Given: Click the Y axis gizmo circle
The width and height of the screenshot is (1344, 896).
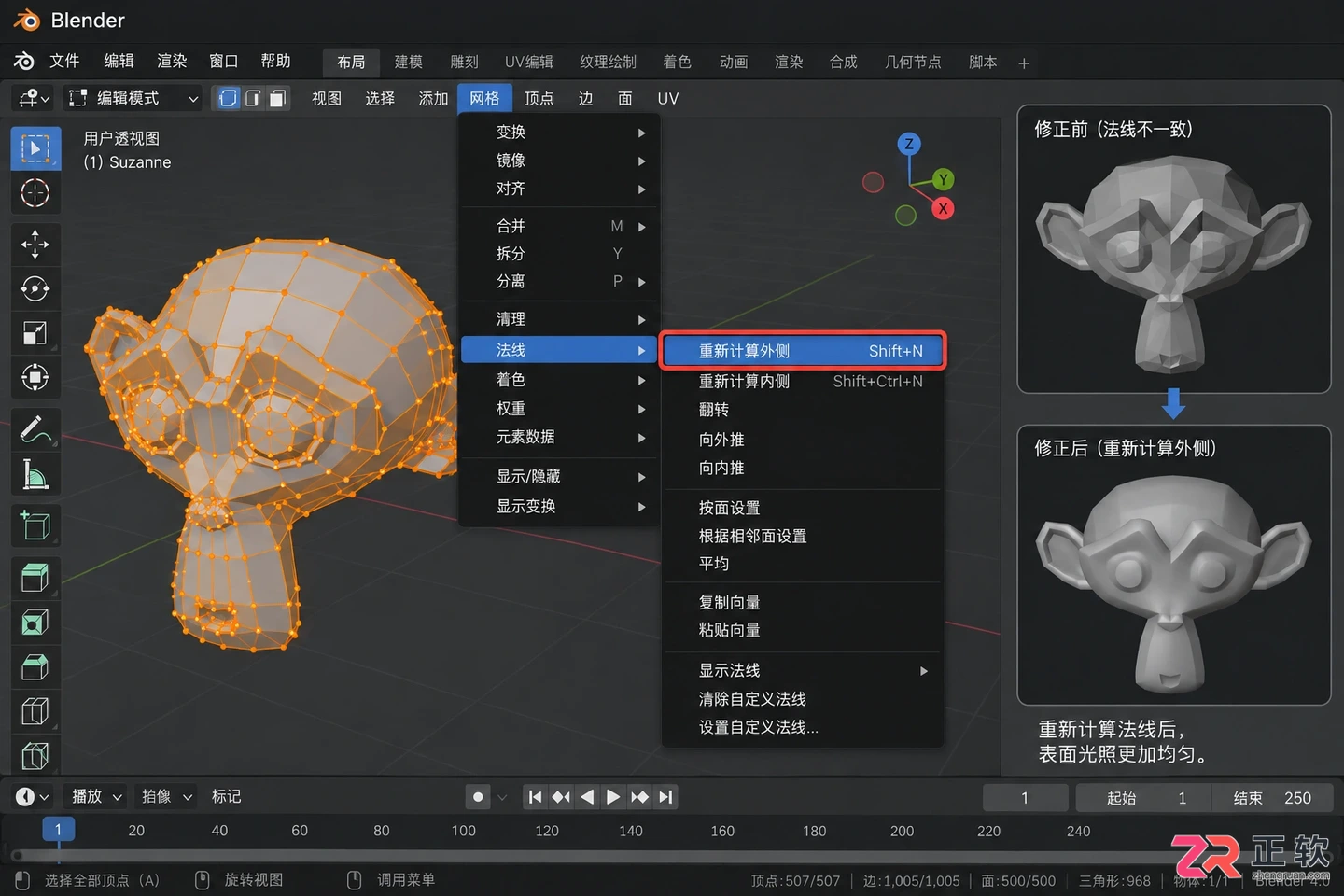Looking at the screenshot, I should pyautogui.click(x=943, y=179).
